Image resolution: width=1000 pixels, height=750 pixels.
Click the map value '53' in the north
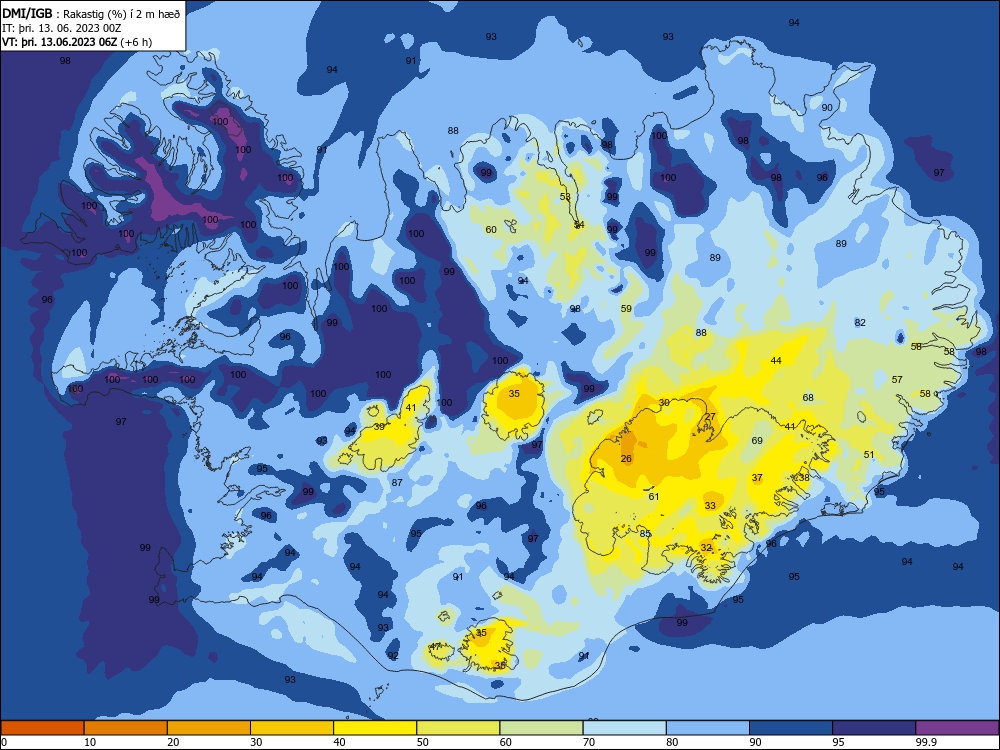(x=565, y=196)
